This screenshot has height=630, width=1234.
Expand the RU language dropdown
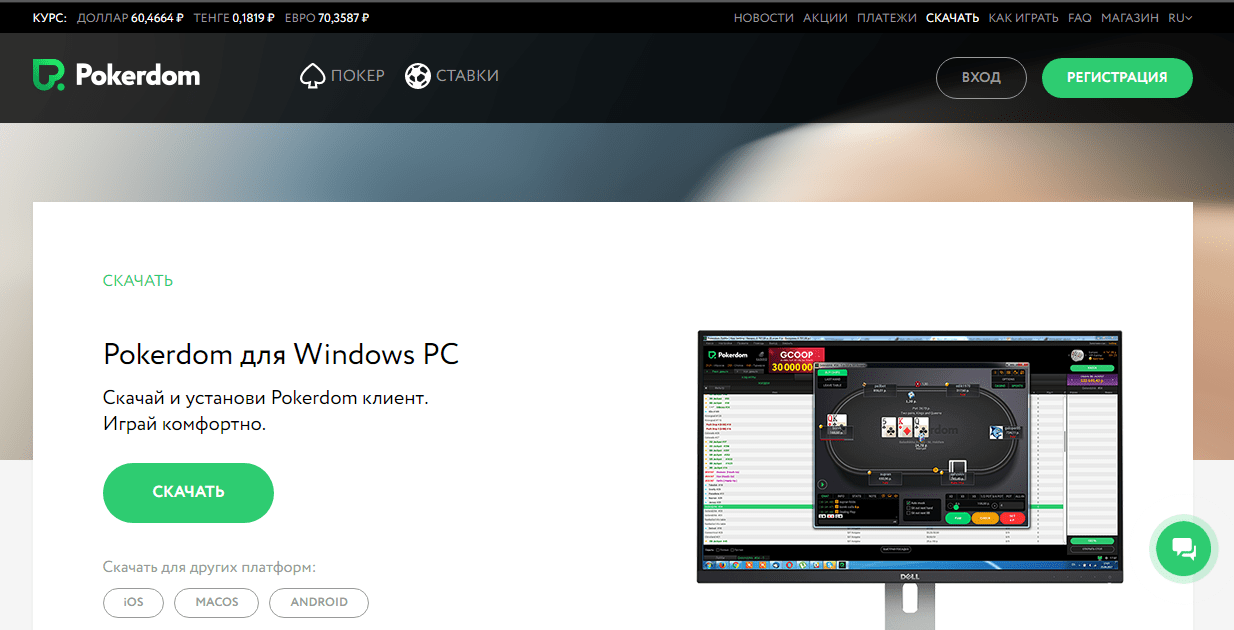point(1180,18)
